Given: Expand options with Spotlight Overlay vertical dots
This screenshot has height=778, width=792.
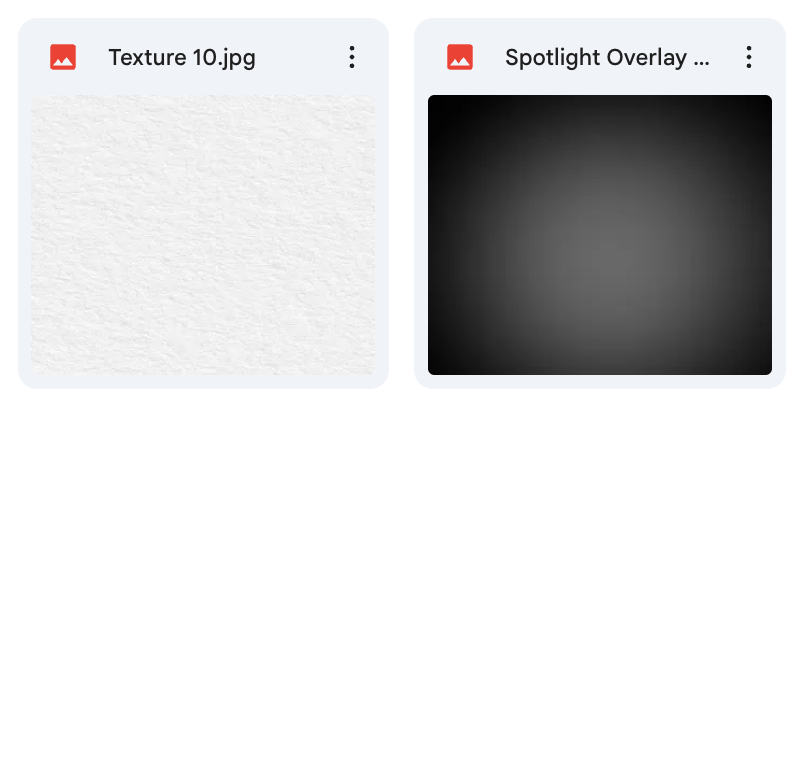Looking at the screenshot, I should pyautogui.click(x=749, y=57).
